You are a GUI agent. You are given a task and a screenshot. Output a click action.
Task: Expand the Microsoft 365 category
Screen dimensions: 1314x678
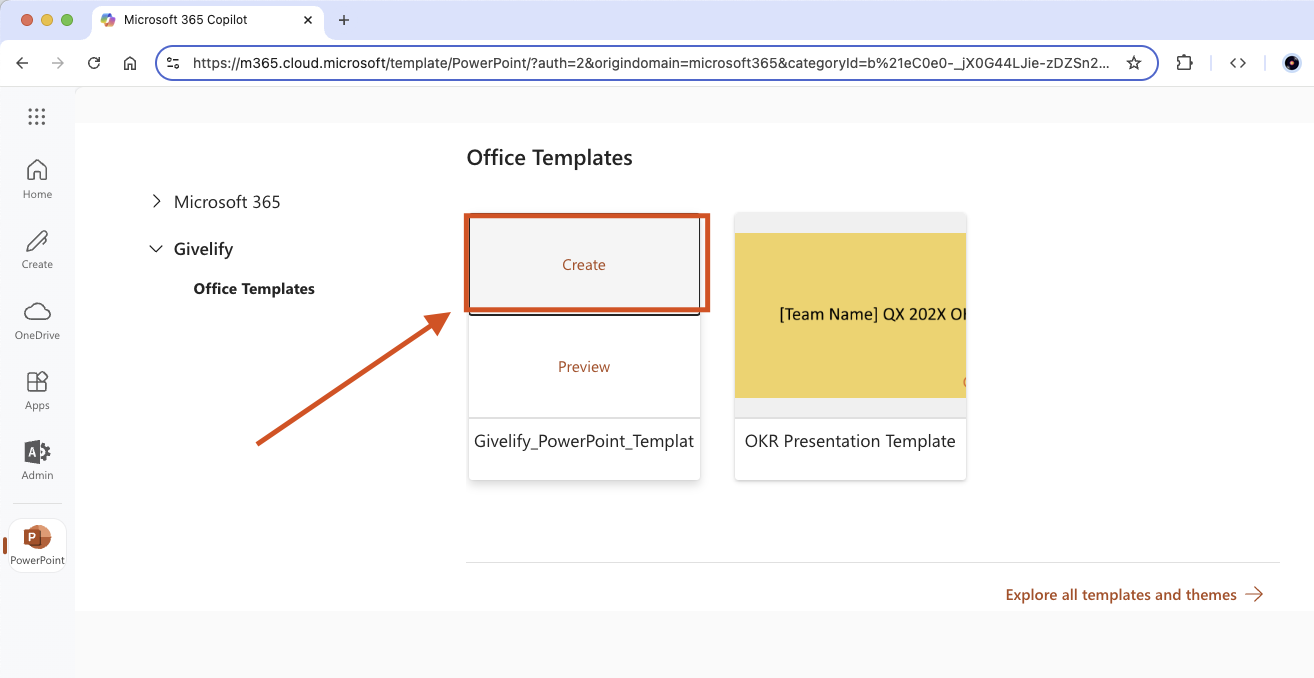[x=156, y=202]
